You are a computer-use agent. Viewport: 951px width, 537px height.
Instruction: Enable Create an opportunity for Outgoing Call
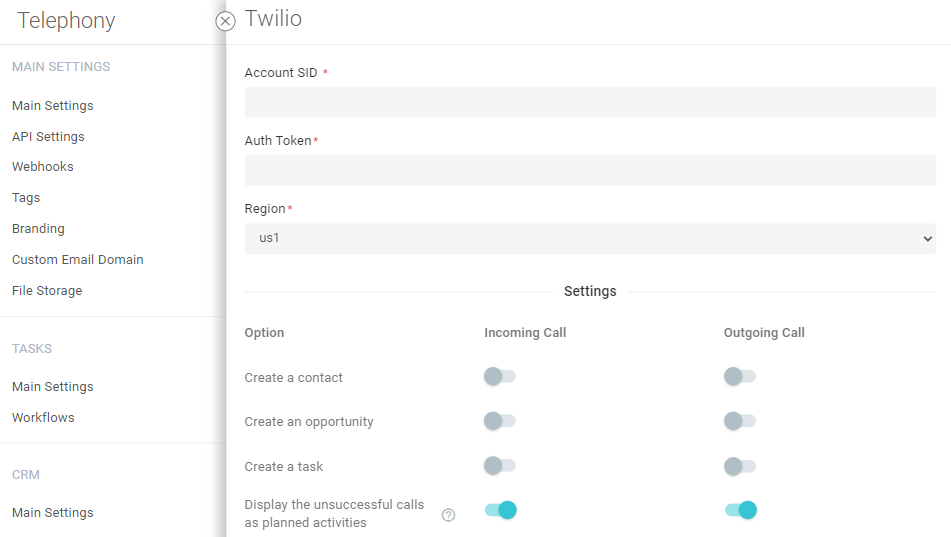click(740, 421)
